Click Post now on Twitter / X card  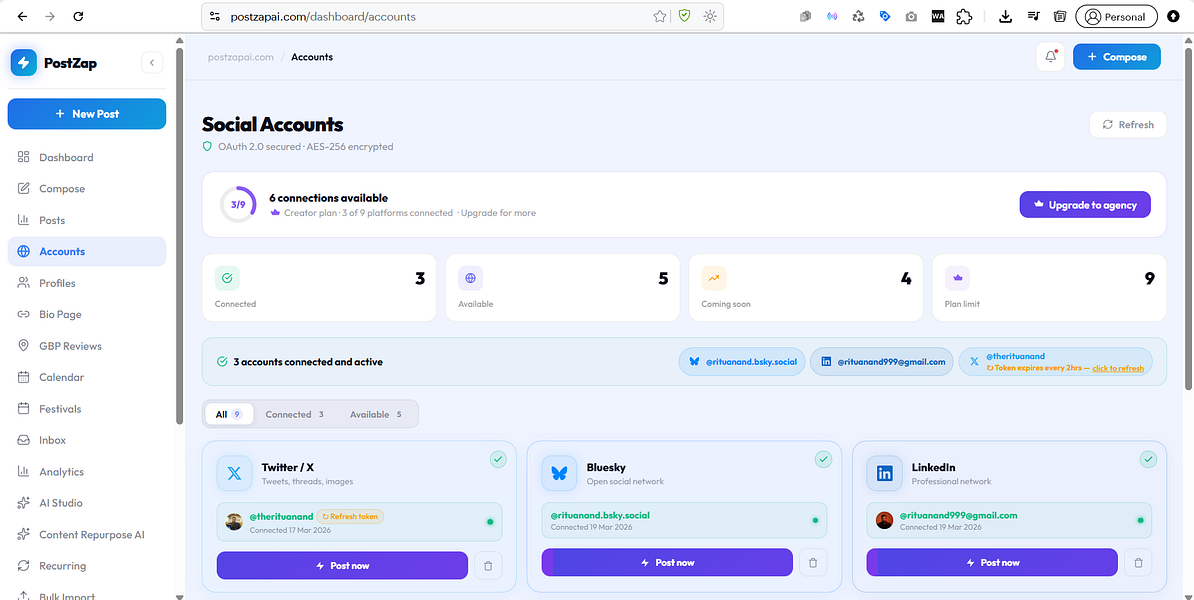(x=342, y=566)
